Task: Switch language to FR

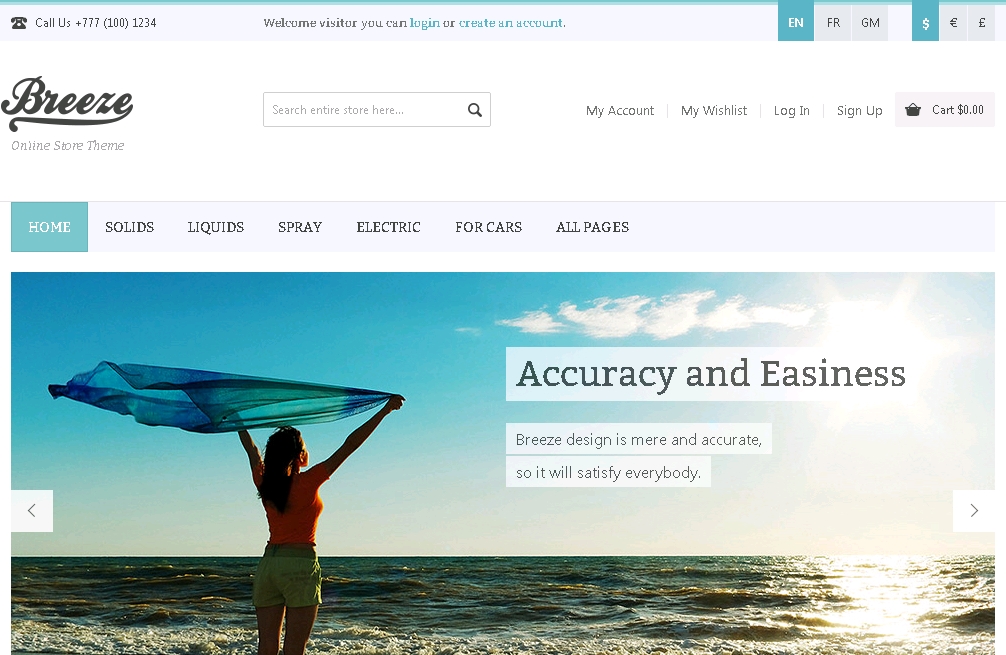Action: tap(833, 22)
